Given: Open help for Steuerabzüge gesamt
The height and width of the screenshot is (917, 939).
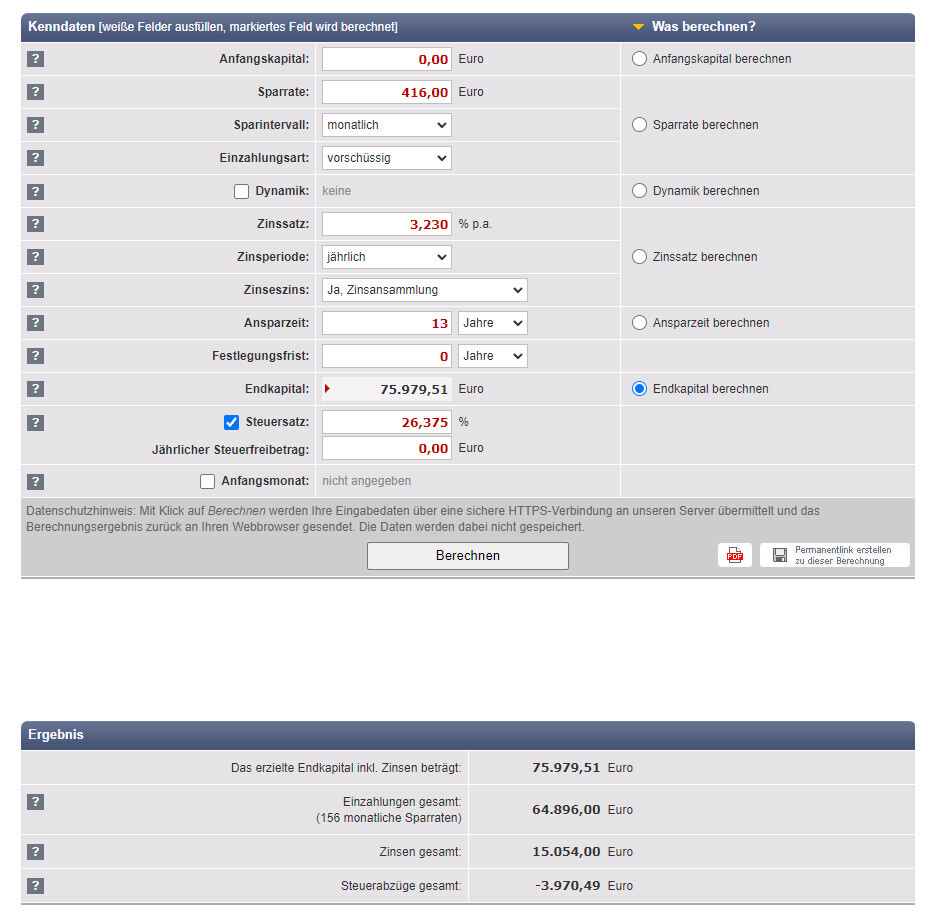Looking at the screenshot, I should 35,885.
